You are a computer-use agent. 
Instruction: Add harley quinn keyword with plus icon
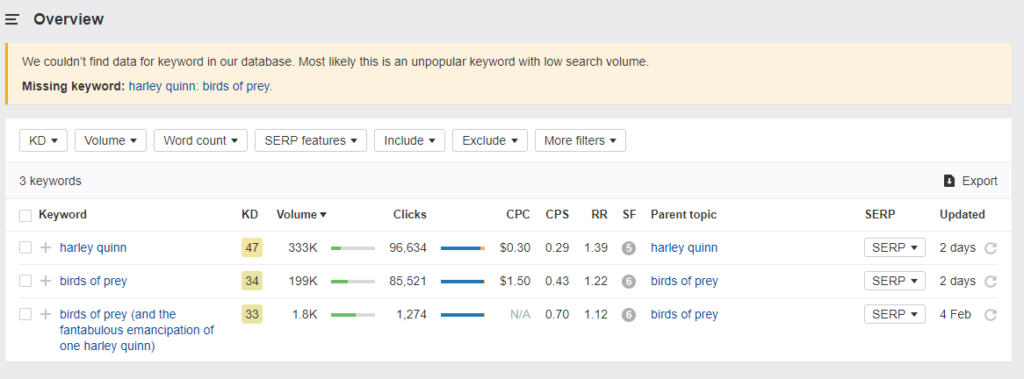tap(46, 248)
